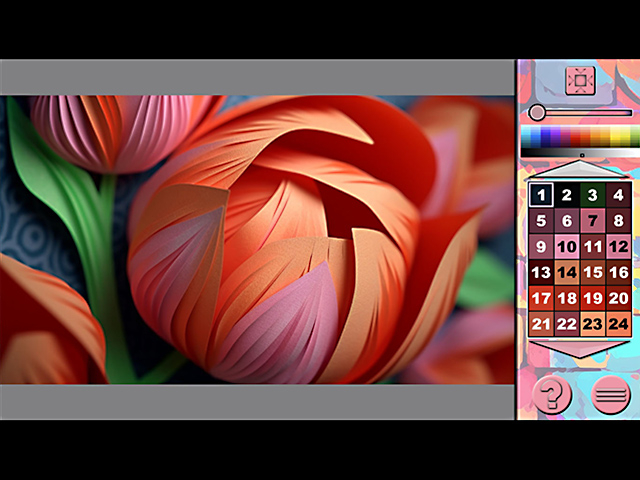
Task: Select color number 17 red swatch
Action: [541, 298]
